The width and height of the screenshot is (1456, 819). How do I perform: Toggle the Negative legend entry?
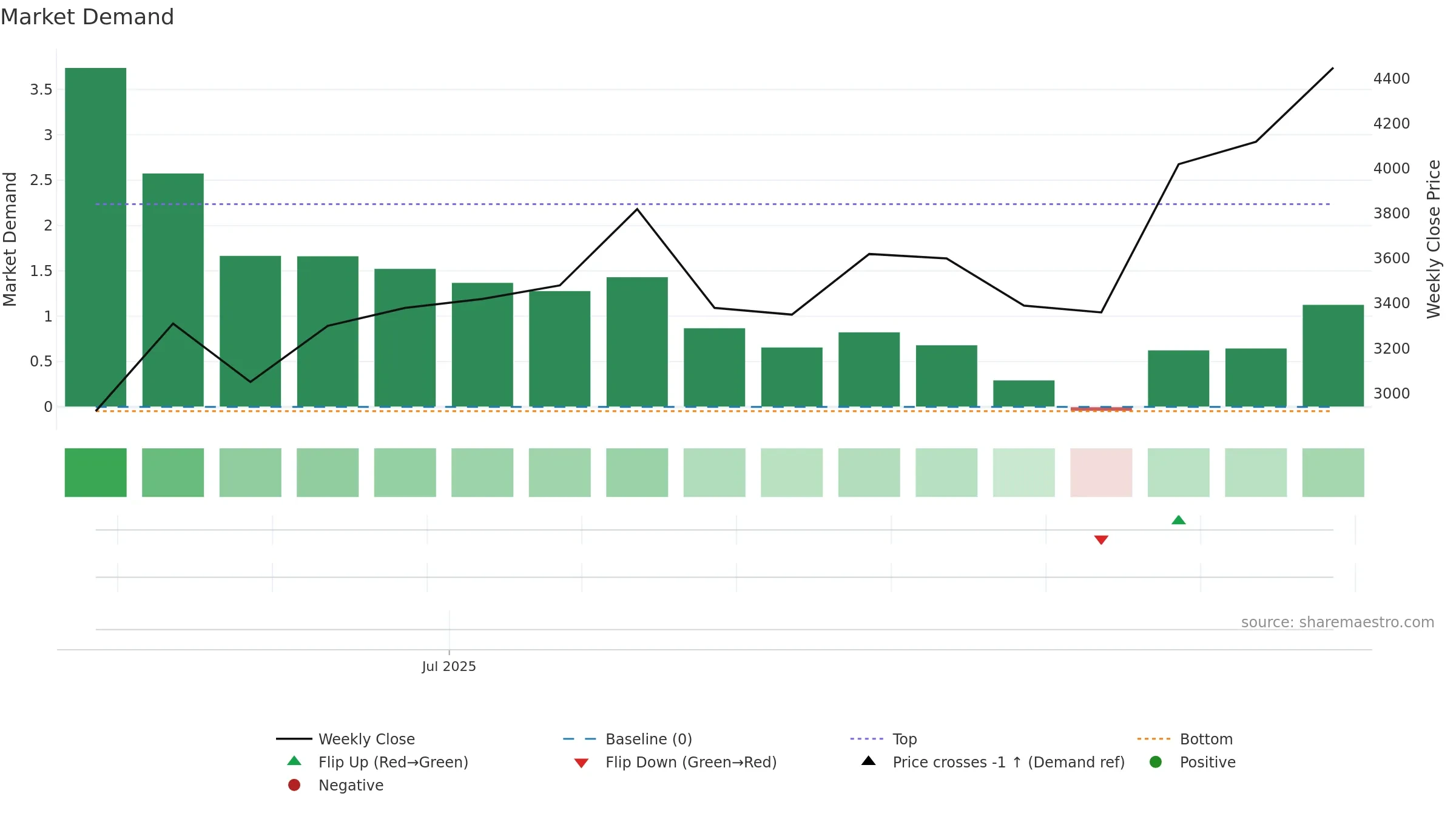[335, 785]
